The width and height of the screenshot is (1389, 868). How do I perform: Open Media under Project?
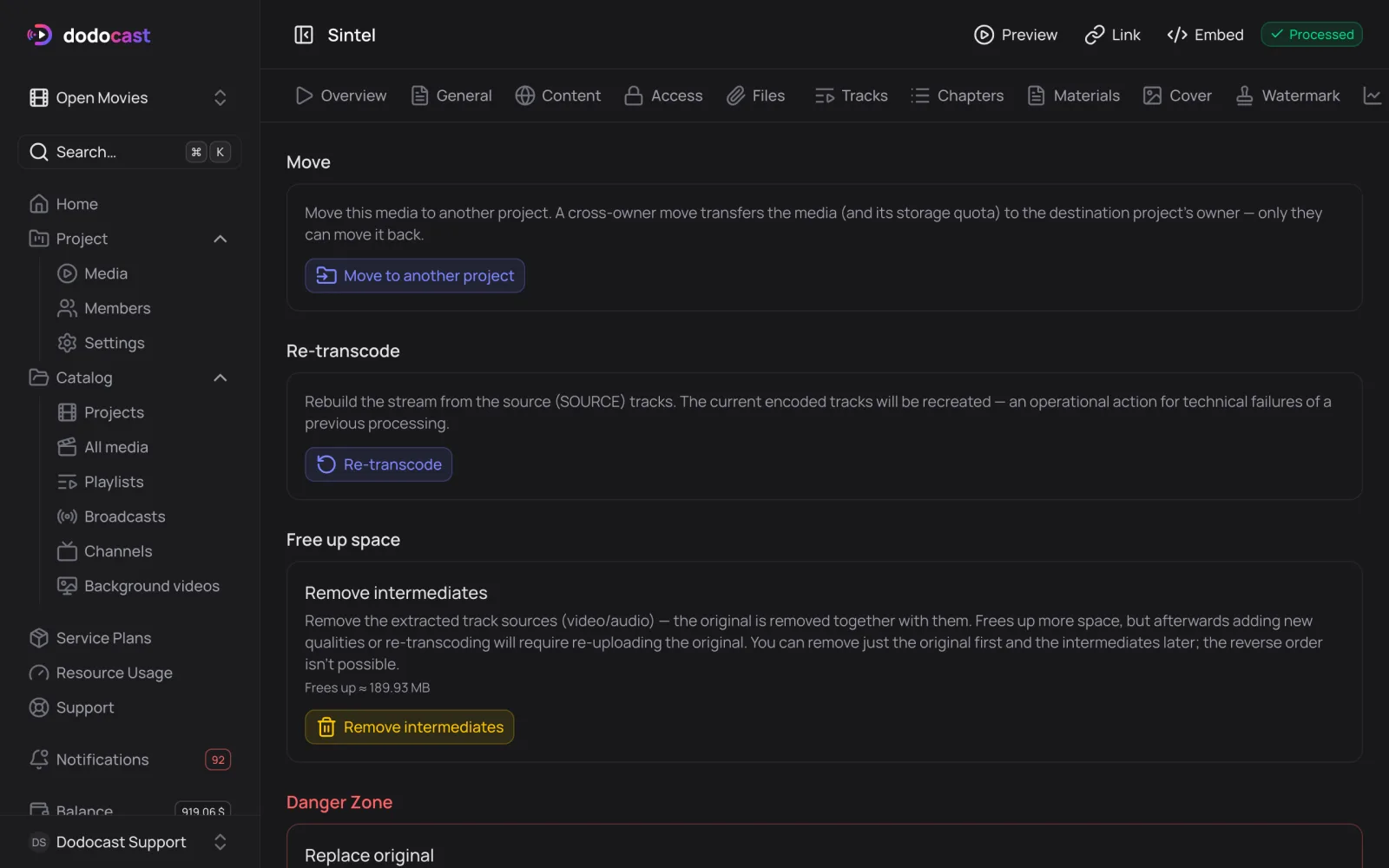(x=143, y=273)
